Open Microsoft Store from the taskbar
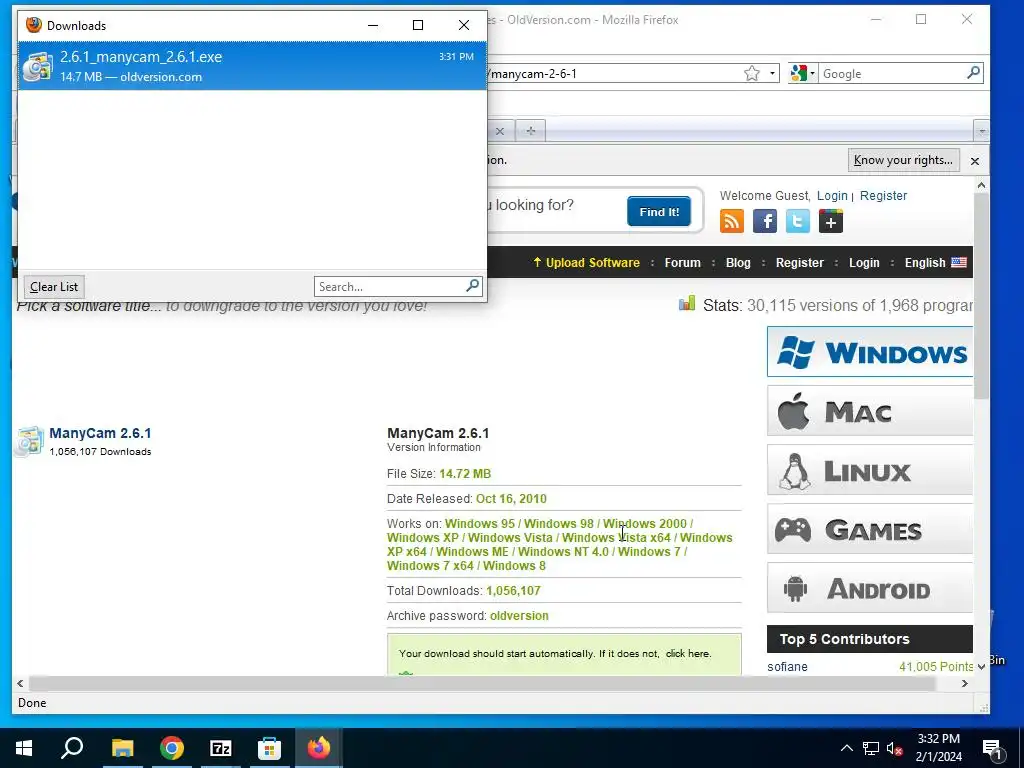The image size is (1024, 768). tap(269, 748)
